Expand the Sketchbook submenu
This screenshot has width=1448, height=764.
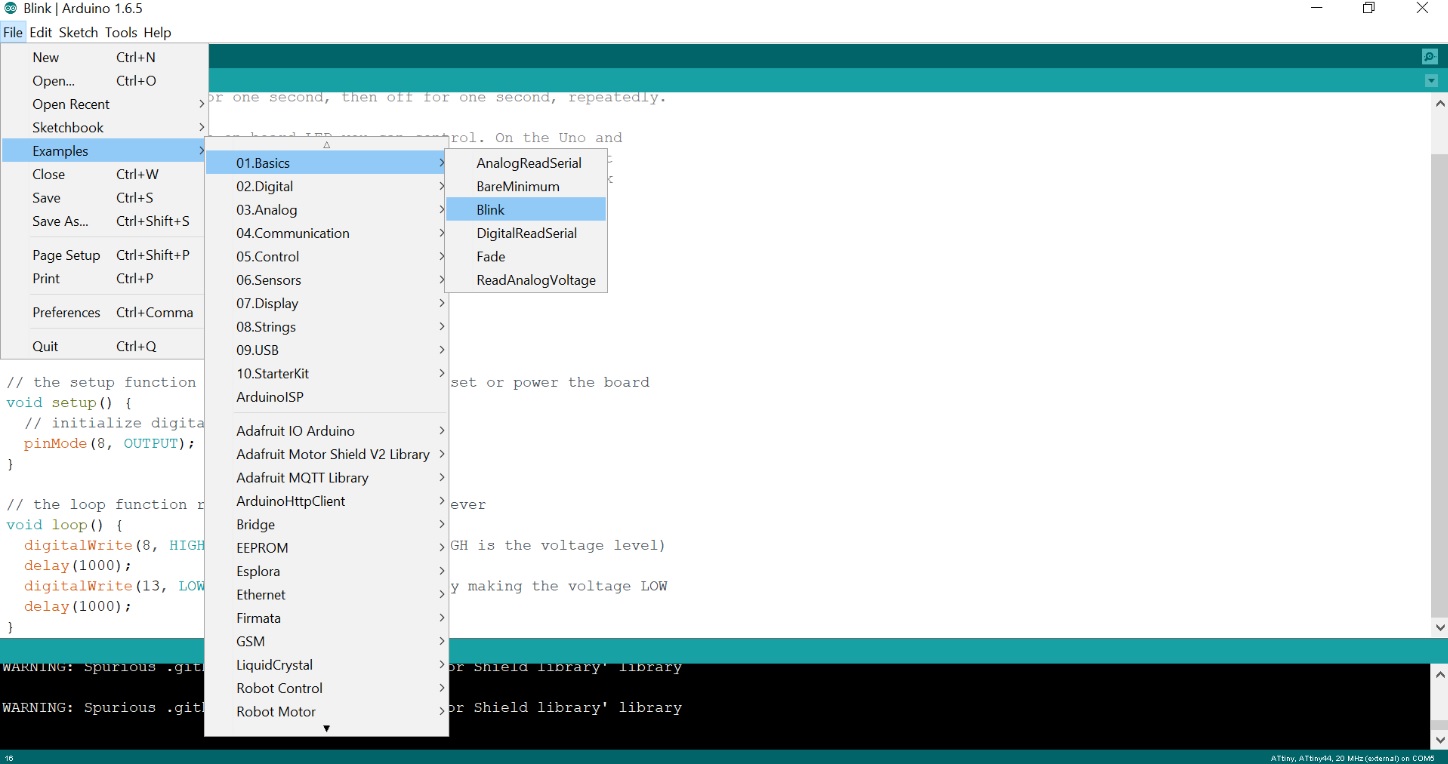point(104,127)
